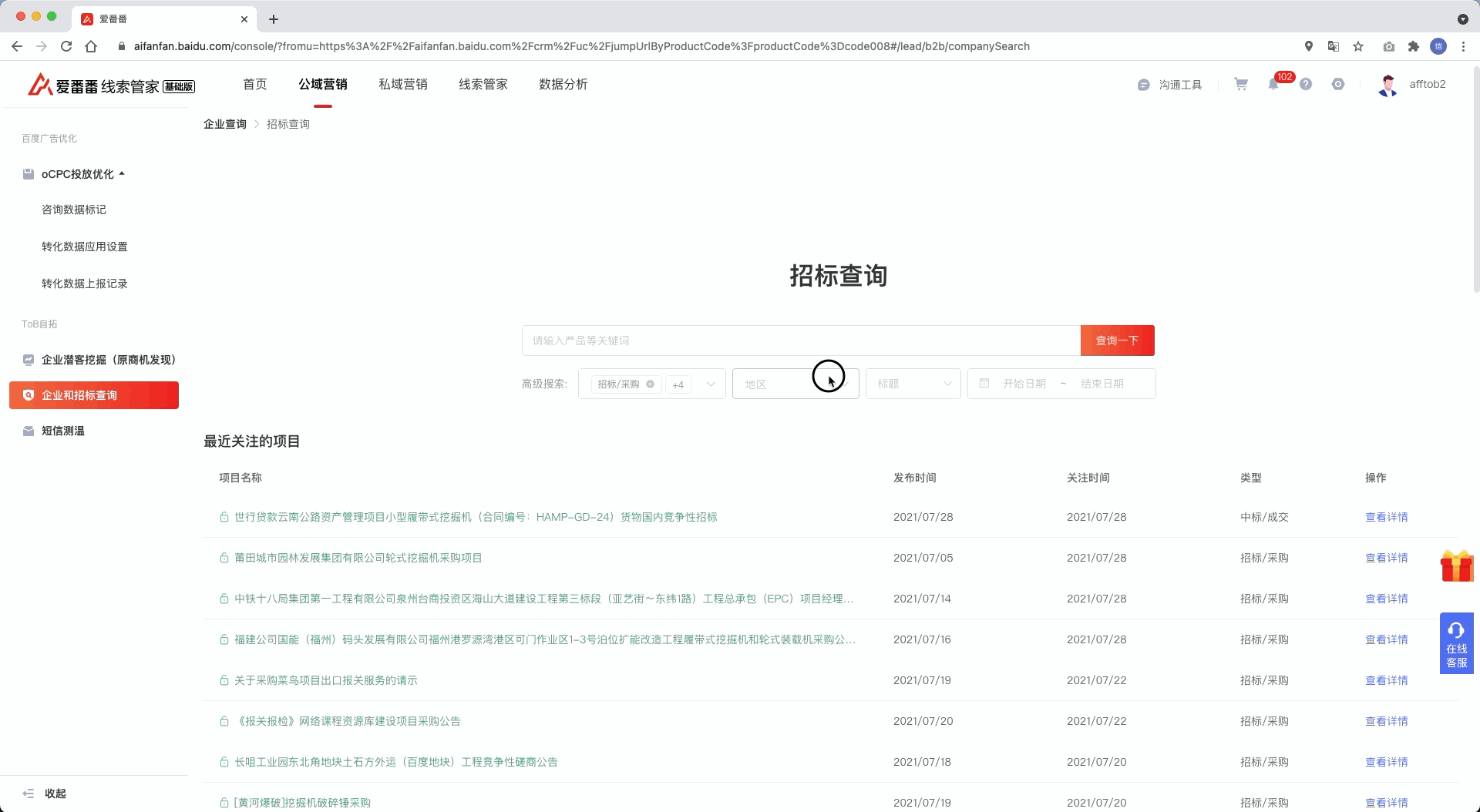Click the 企业查询 breadcrumb link
The image size is (1480, 812).
click(x=225, y=124)
